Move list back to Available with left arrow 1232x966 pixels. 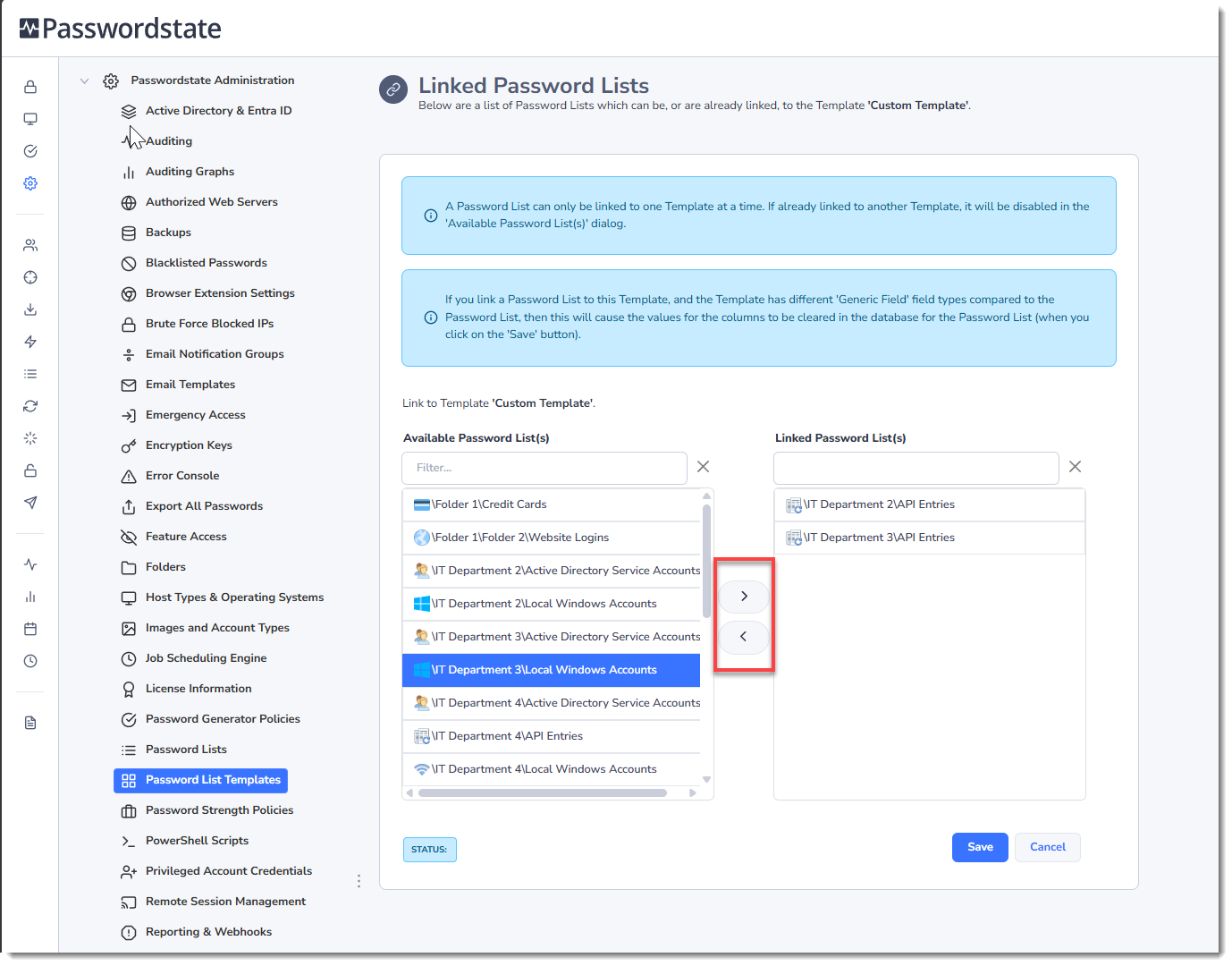(x=744, y=637)
